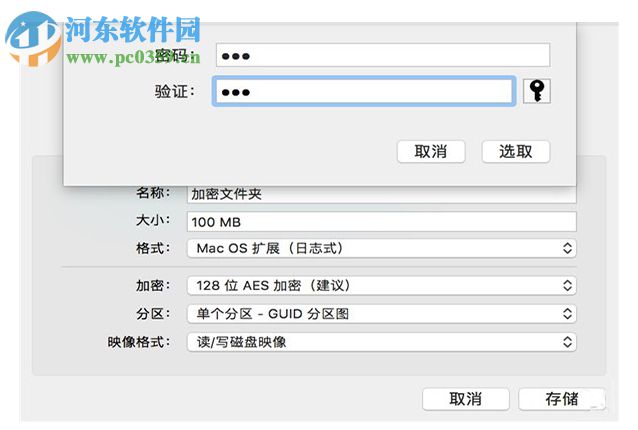Click the 密码 password field

(383, 55)
